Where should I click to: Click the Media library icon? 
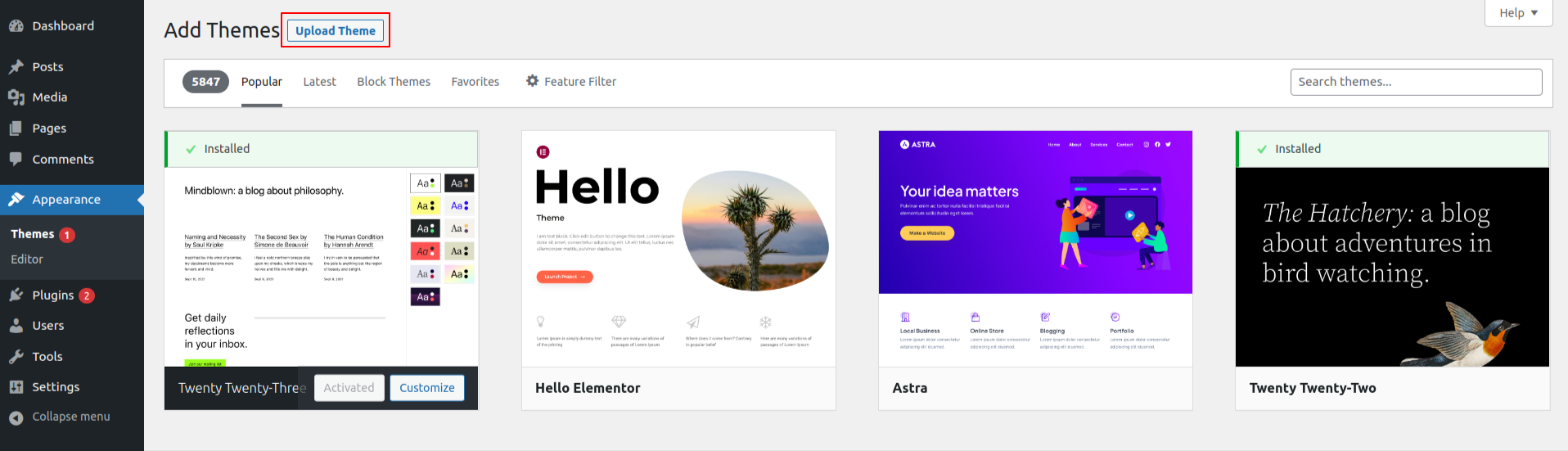[16, 97]
